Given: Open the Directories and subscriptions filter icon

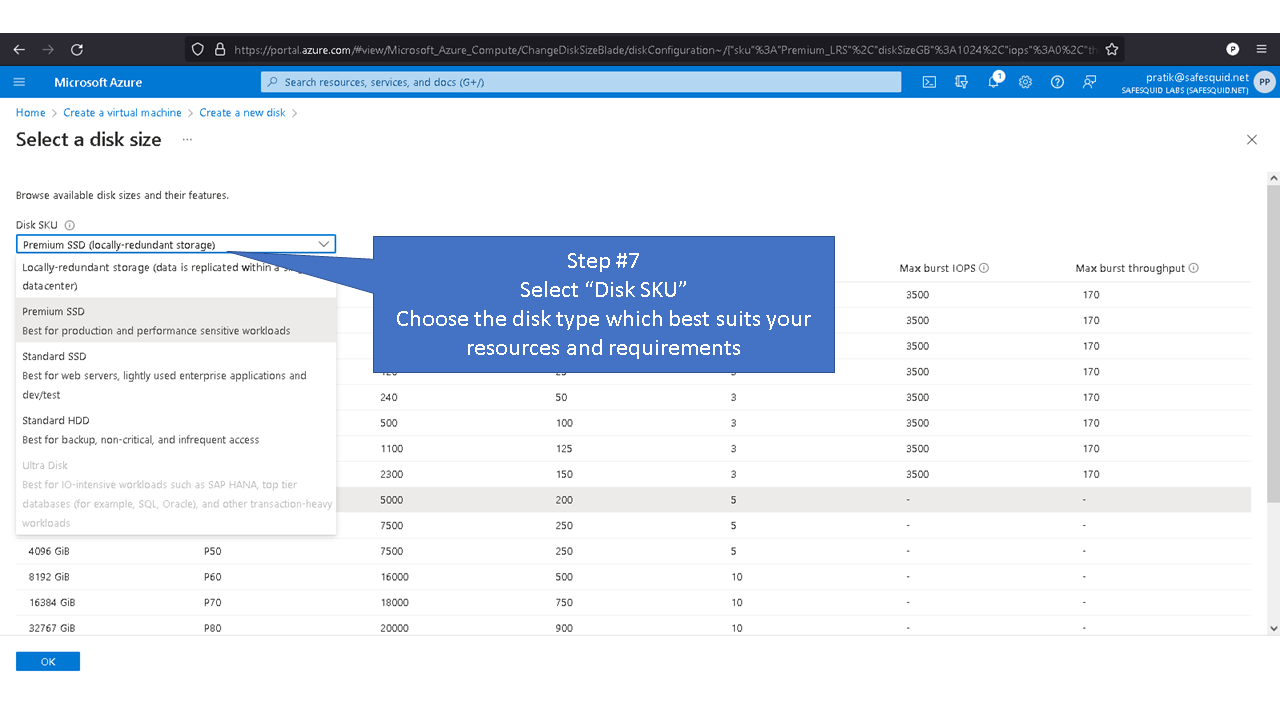Looking at the screenshot, I should 961,82.
